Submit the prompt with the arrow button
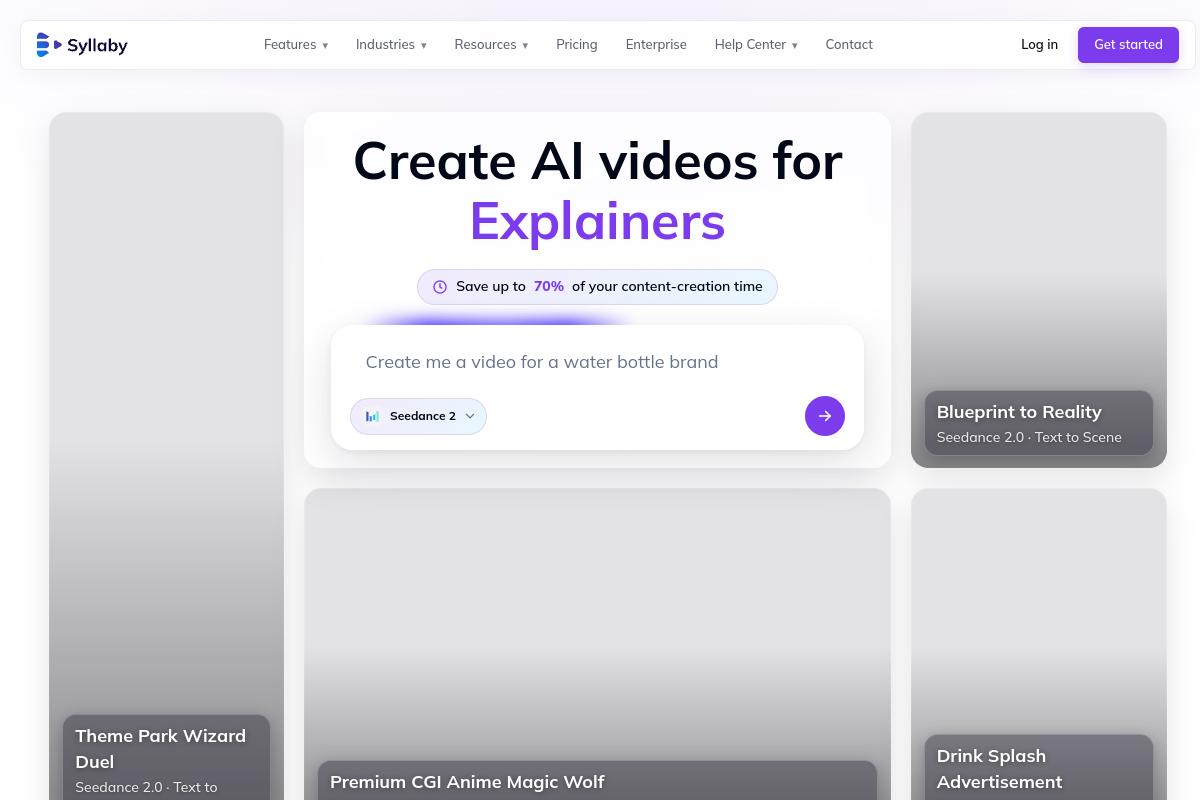The width and height of the screenshot is (1200, 800). pos(825,416)
